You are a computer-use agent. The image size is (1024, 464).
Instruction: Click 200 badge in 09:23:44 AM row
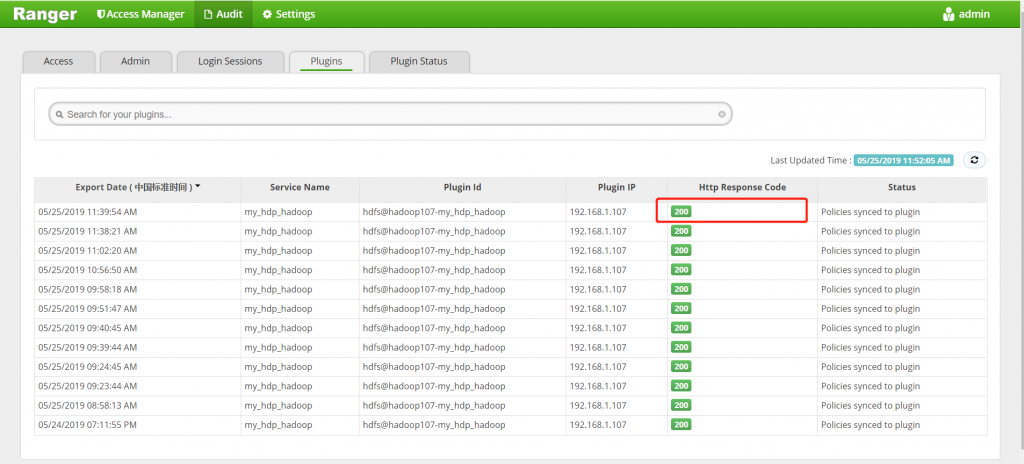pos(681,386)
